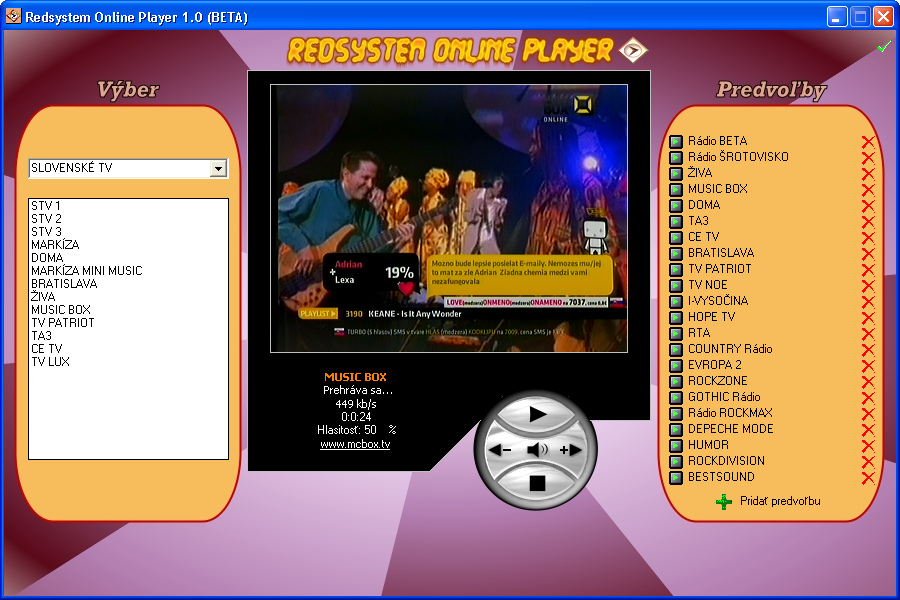Open the SLOVENSKÉ TV category dropdown
The height and width of the screenshot is (600, 900).
point(218,168)
